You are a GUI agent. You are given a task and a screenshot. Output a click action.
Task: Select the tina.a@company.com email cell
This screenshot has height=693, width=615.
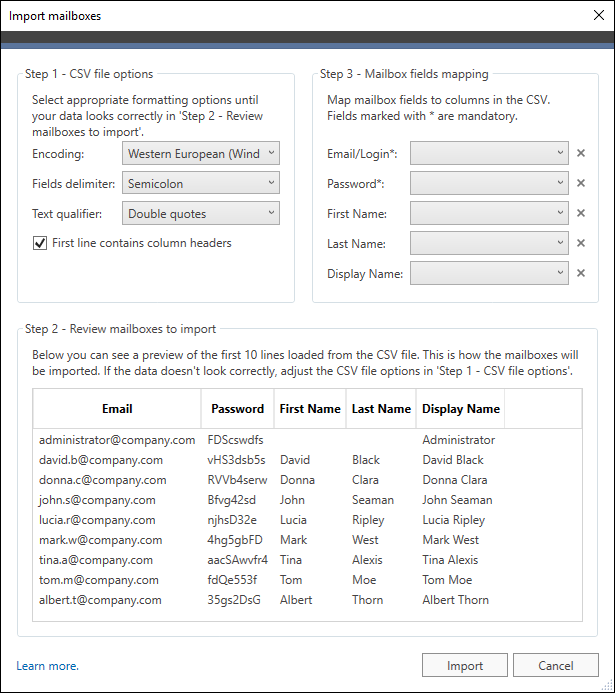(96, 560)
